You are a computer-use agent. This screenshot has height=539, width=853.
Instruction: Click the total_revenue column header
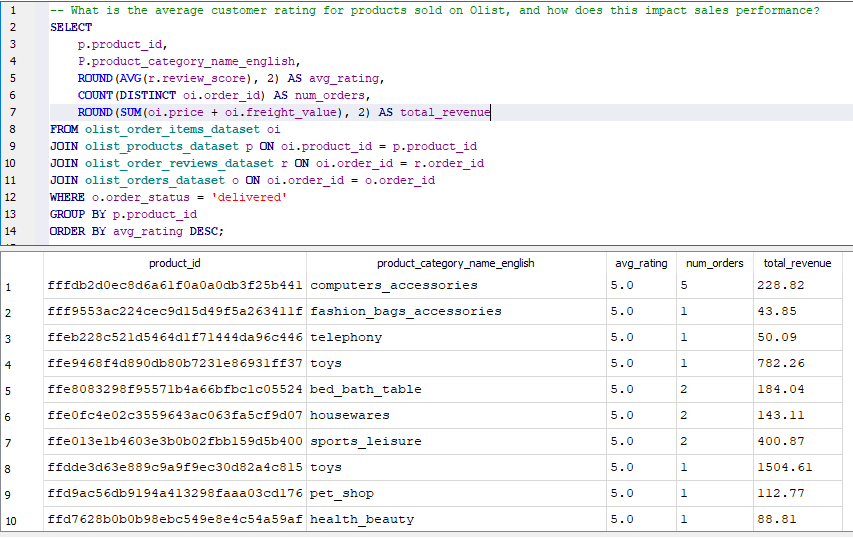(798, 263)
